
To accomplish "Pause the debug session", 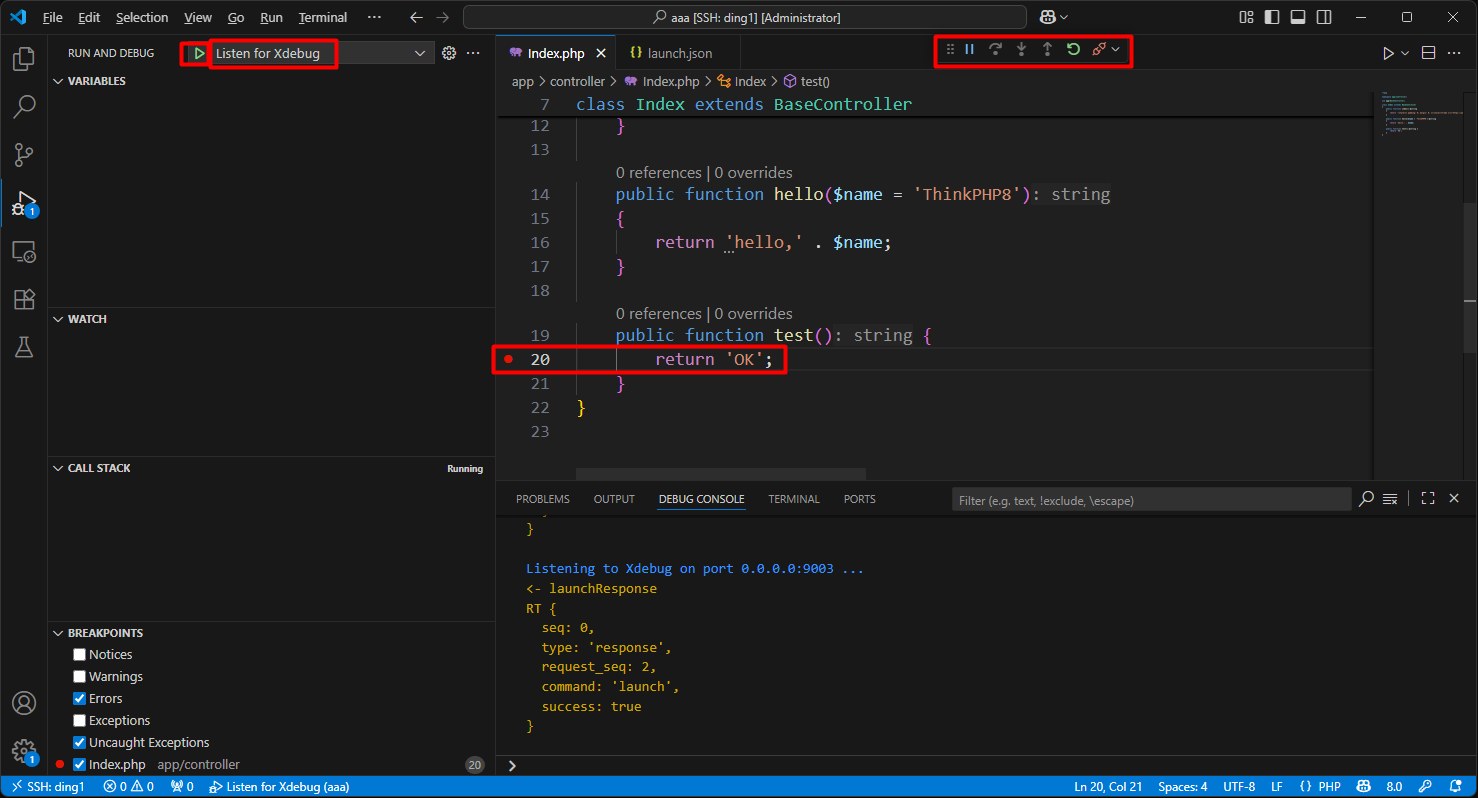I will coord(969,49).
